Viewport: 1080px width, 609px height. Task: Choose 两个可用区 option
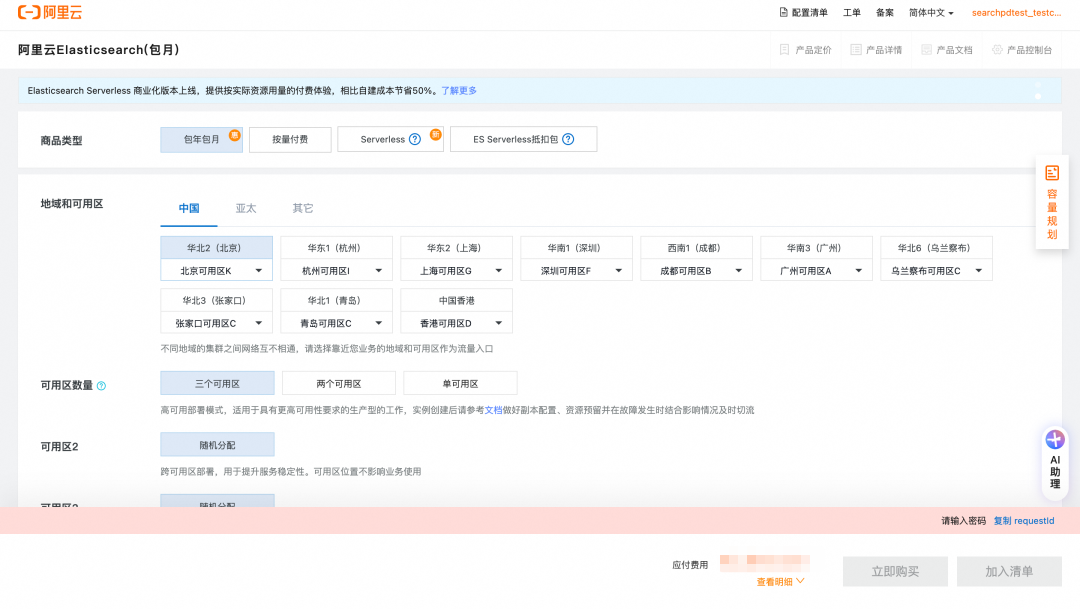pos(339,384)
